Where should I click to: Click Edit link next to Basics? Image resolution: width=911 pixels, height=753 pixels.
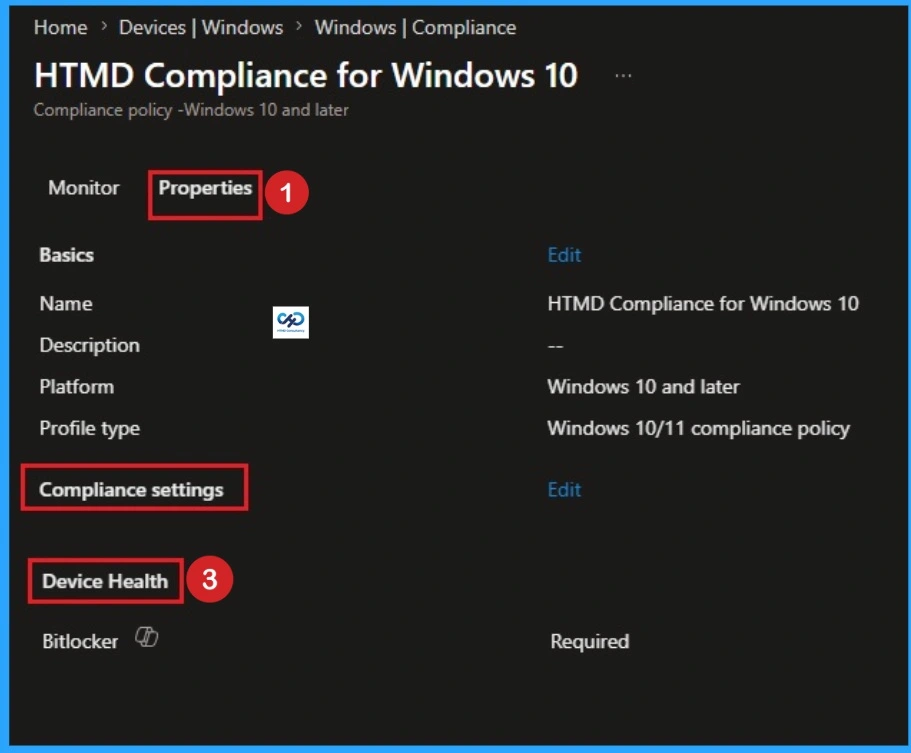coord(564,255)
